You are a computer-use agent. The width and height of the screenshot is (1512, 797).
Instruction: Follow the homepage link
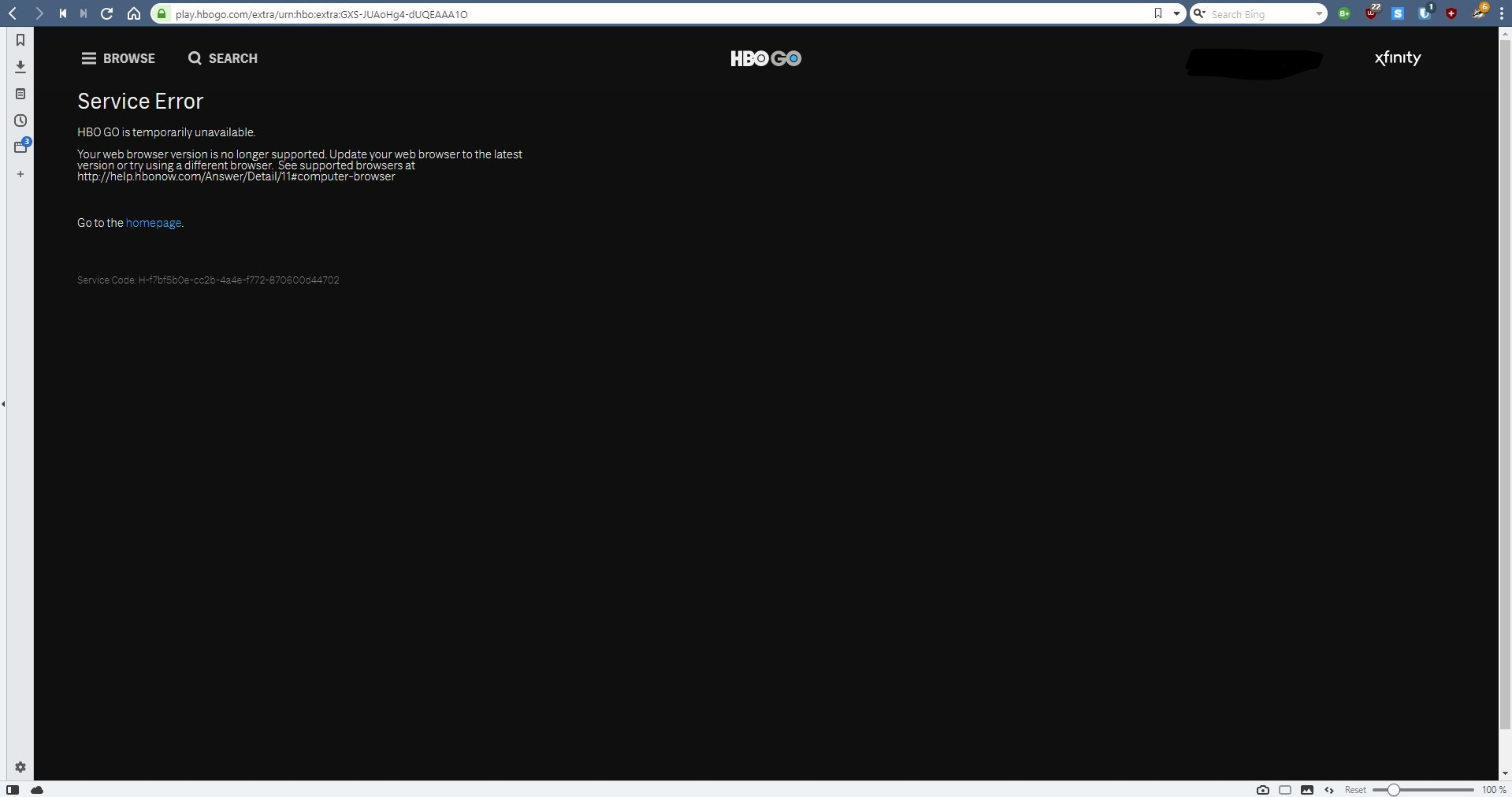point(153,223)
